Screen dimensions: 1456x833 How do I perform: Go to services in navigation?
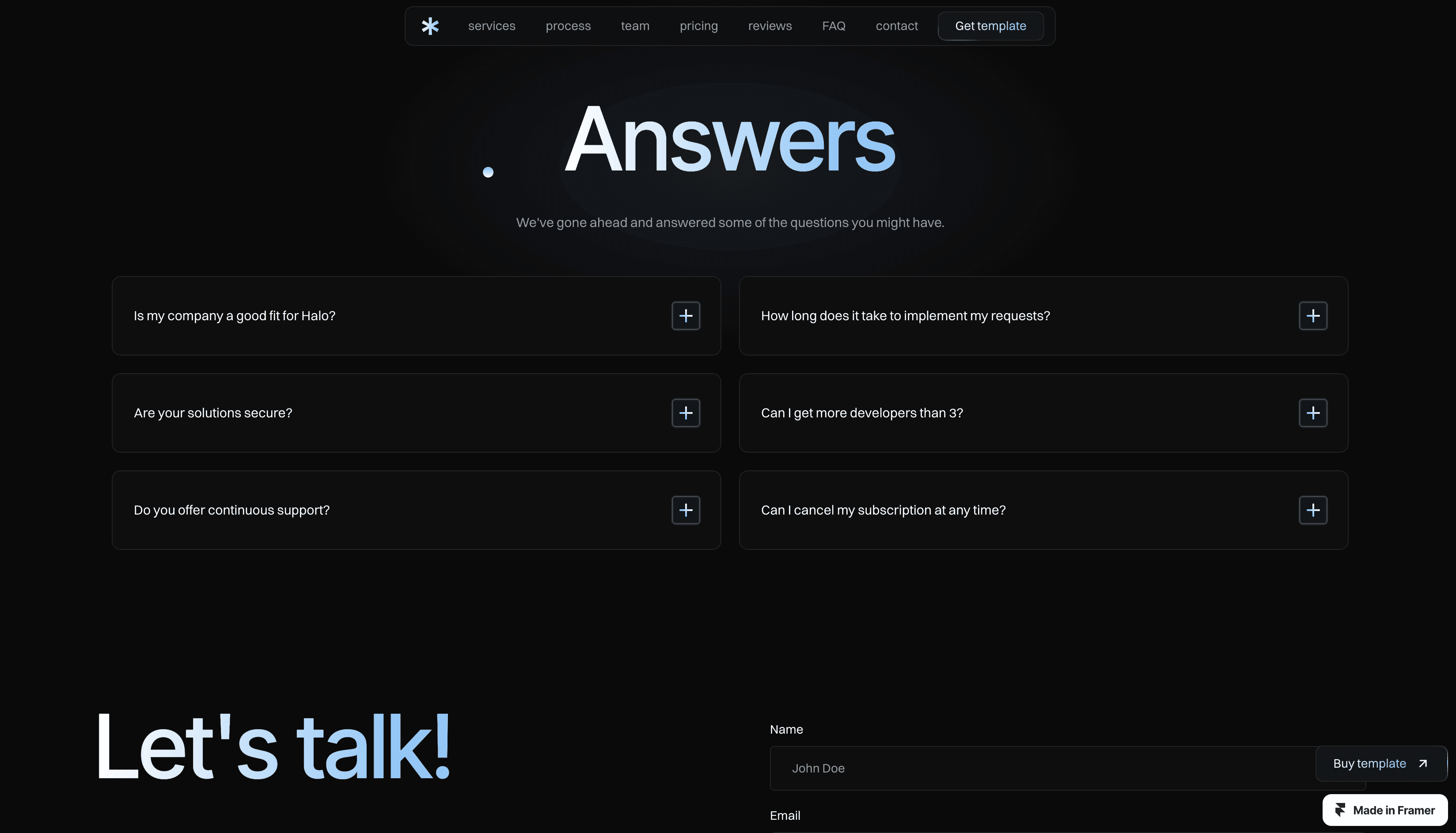point(491,27)
